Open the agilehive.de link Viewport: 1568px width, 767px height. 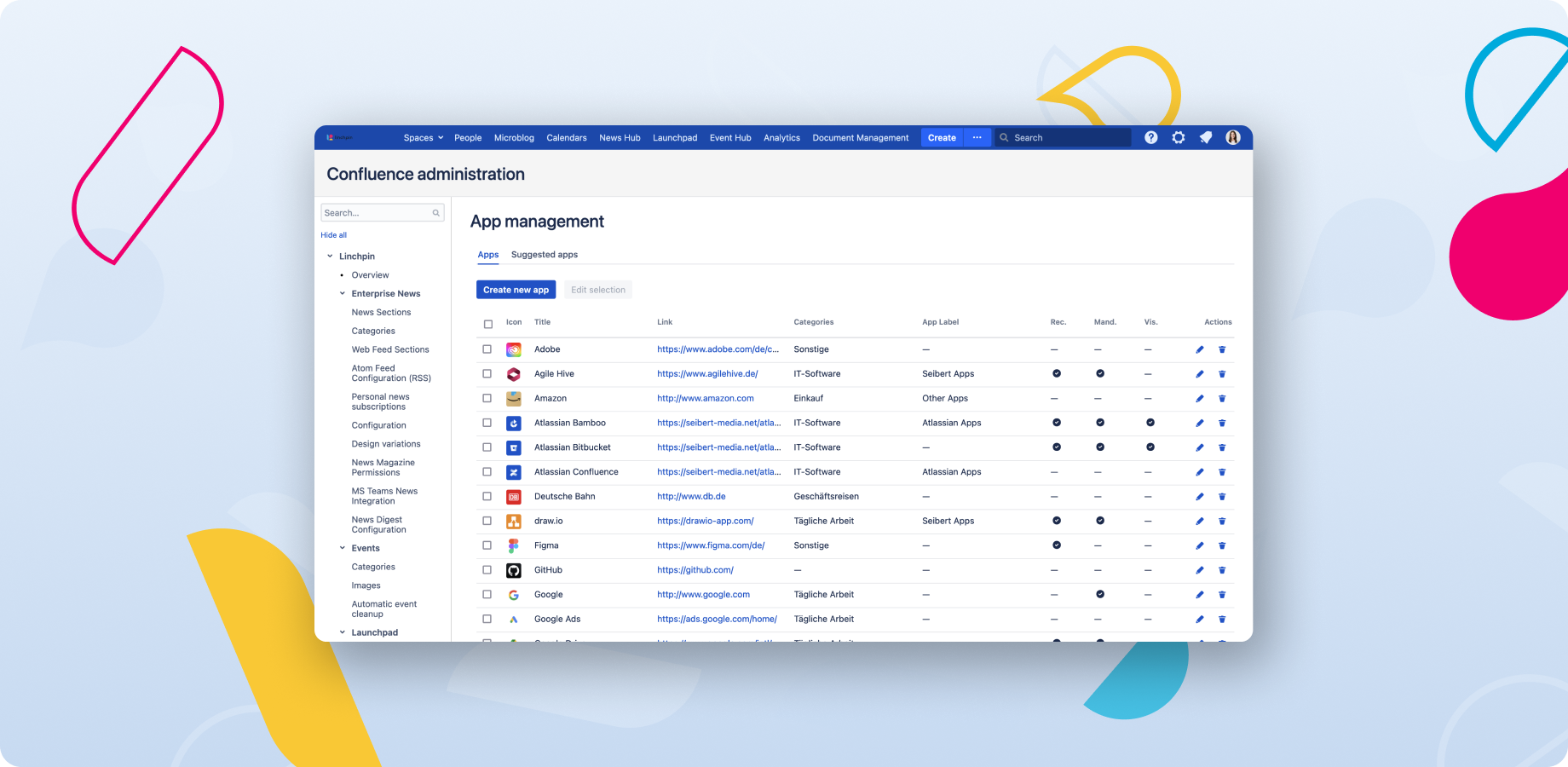coord(707,374)
